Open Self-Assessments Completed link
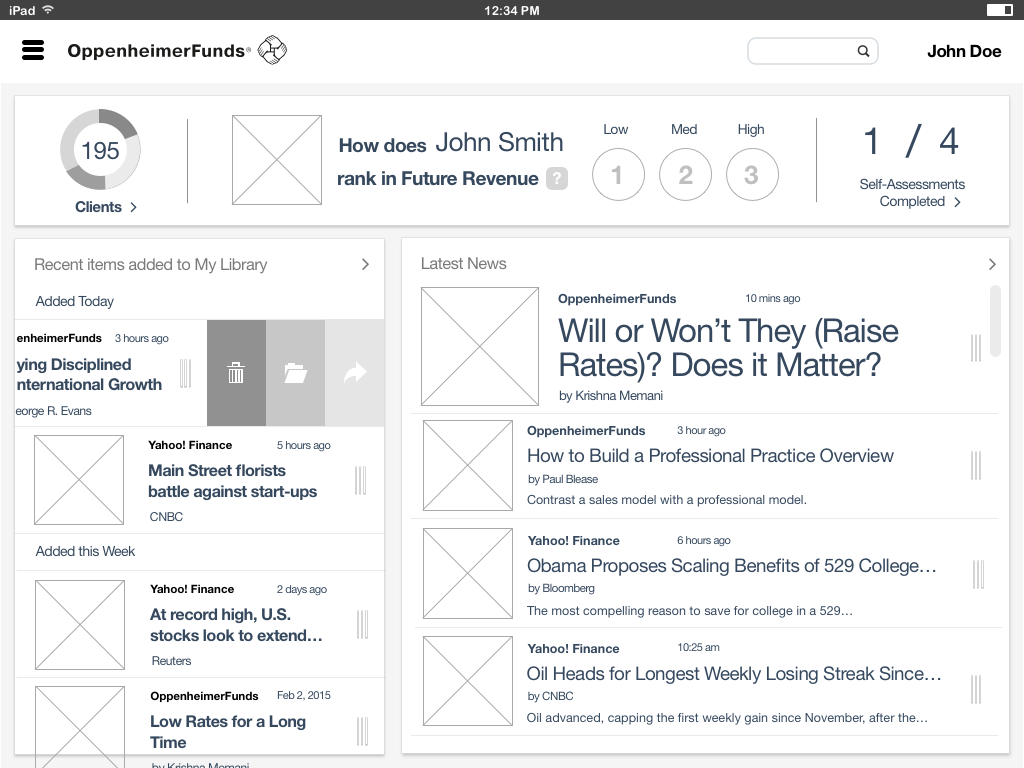1024x768 pixels. pos(912,193)
